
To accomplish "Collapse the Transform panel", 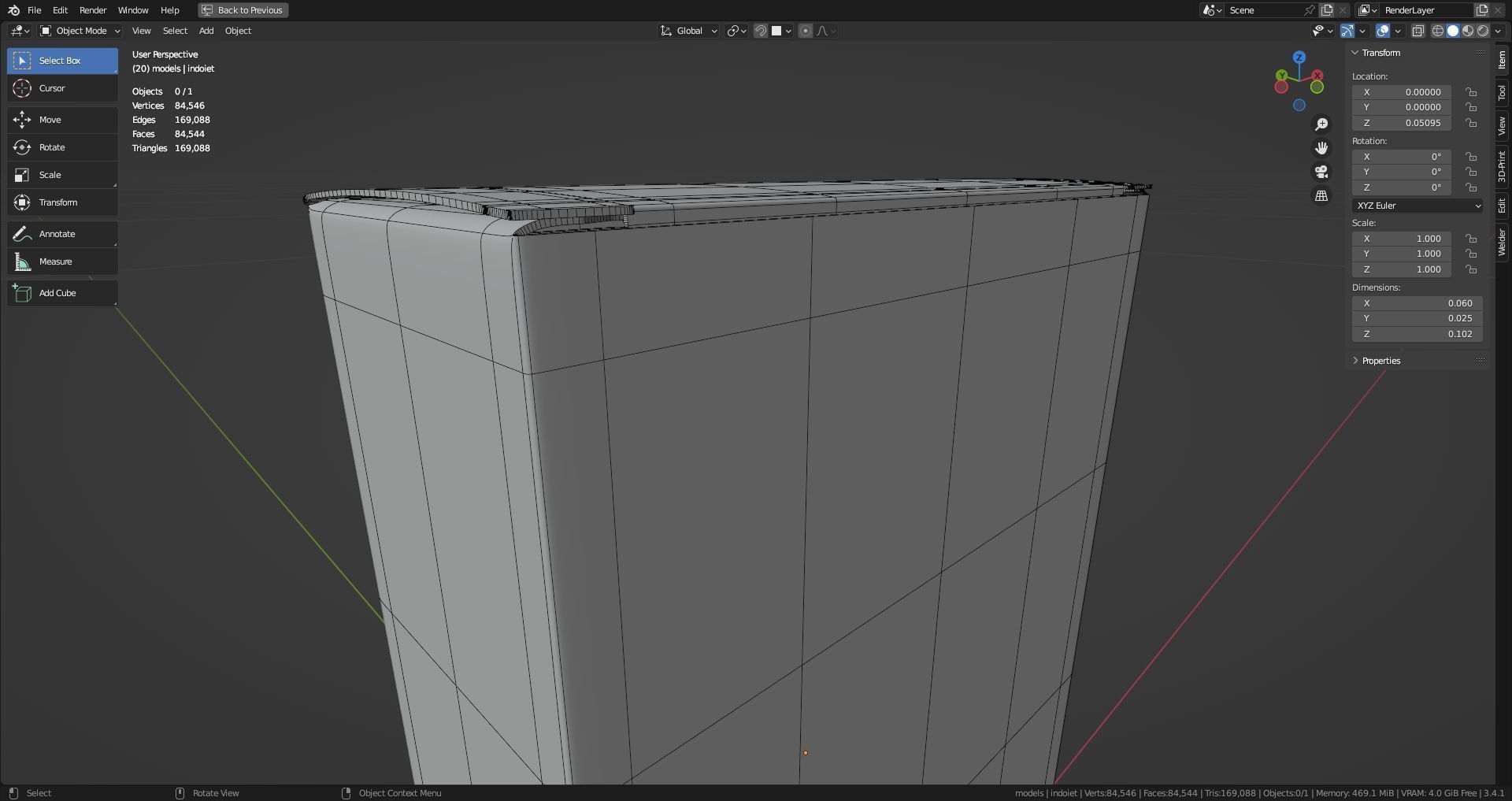I will coord(1355,53).
